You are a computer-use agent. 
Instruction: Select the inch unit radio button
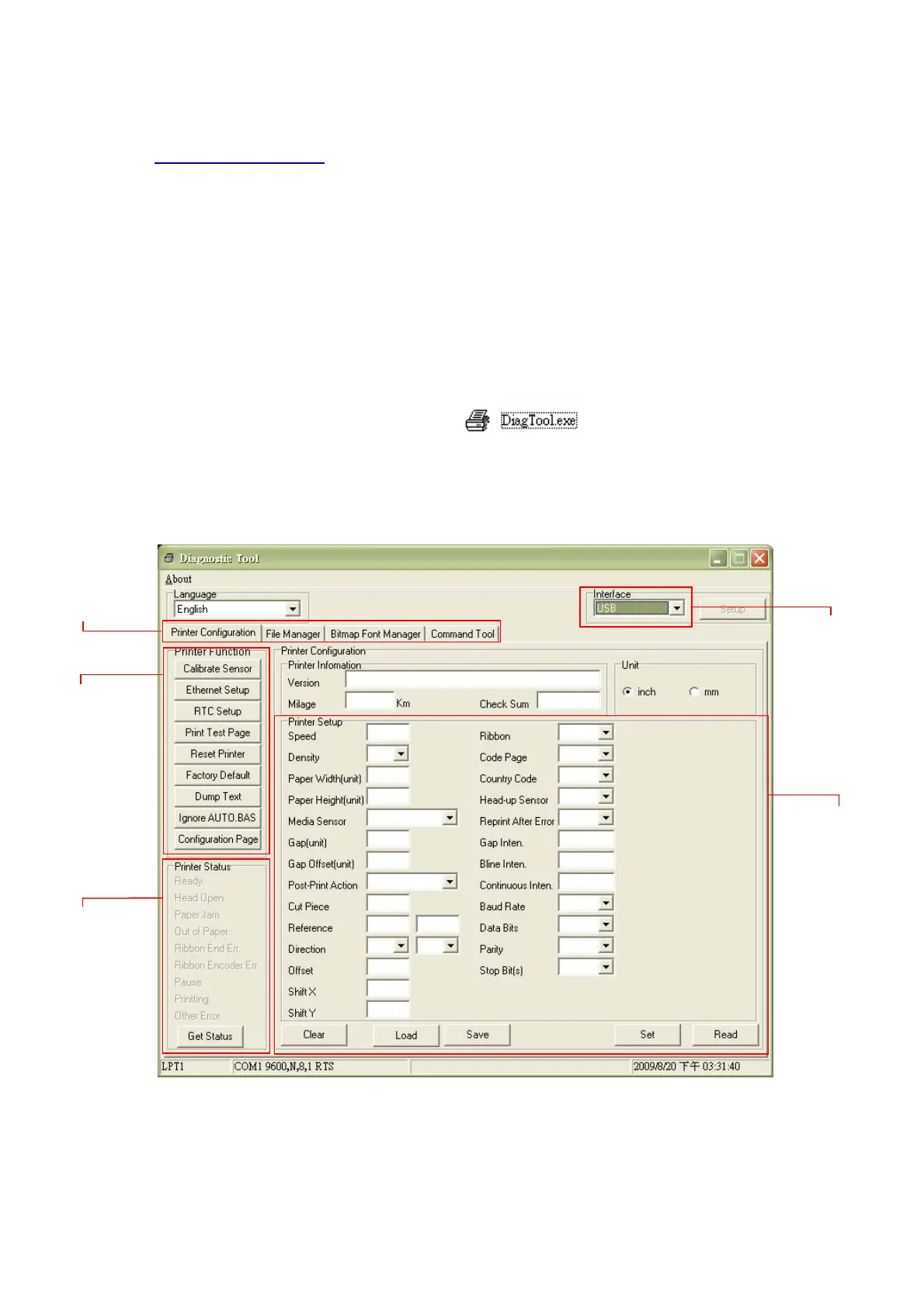coord(627,691)
